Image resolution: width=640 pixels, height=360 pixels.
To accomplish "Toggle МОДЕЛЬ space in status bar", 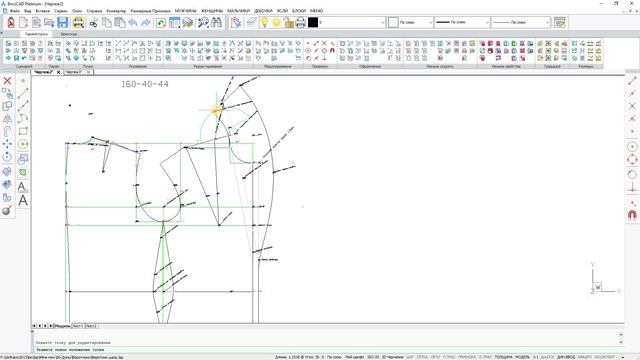I will point(522,357).
